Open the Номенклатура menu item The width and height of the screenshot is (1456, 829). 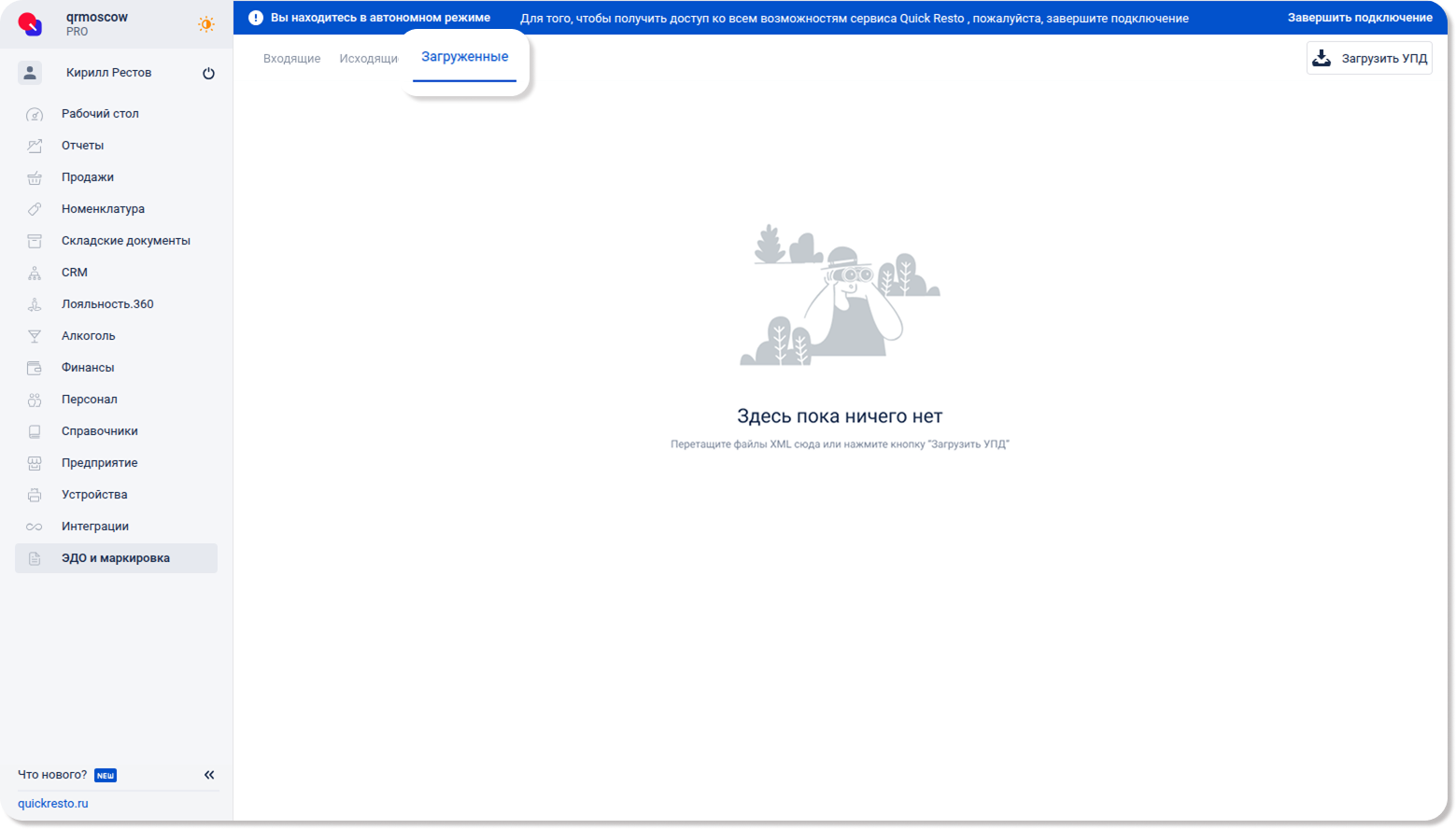[x=103, y=209]
